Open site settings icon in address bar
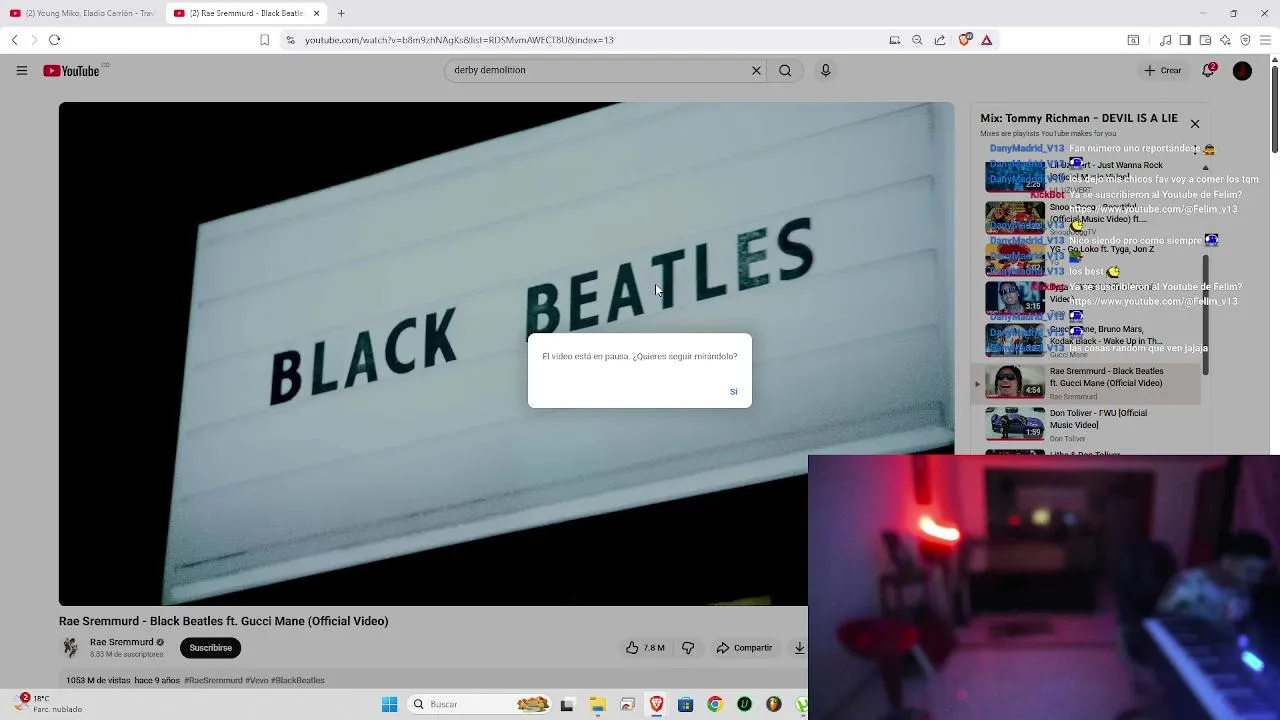Viewport: 1280px width, 720px height. (290, 40)
